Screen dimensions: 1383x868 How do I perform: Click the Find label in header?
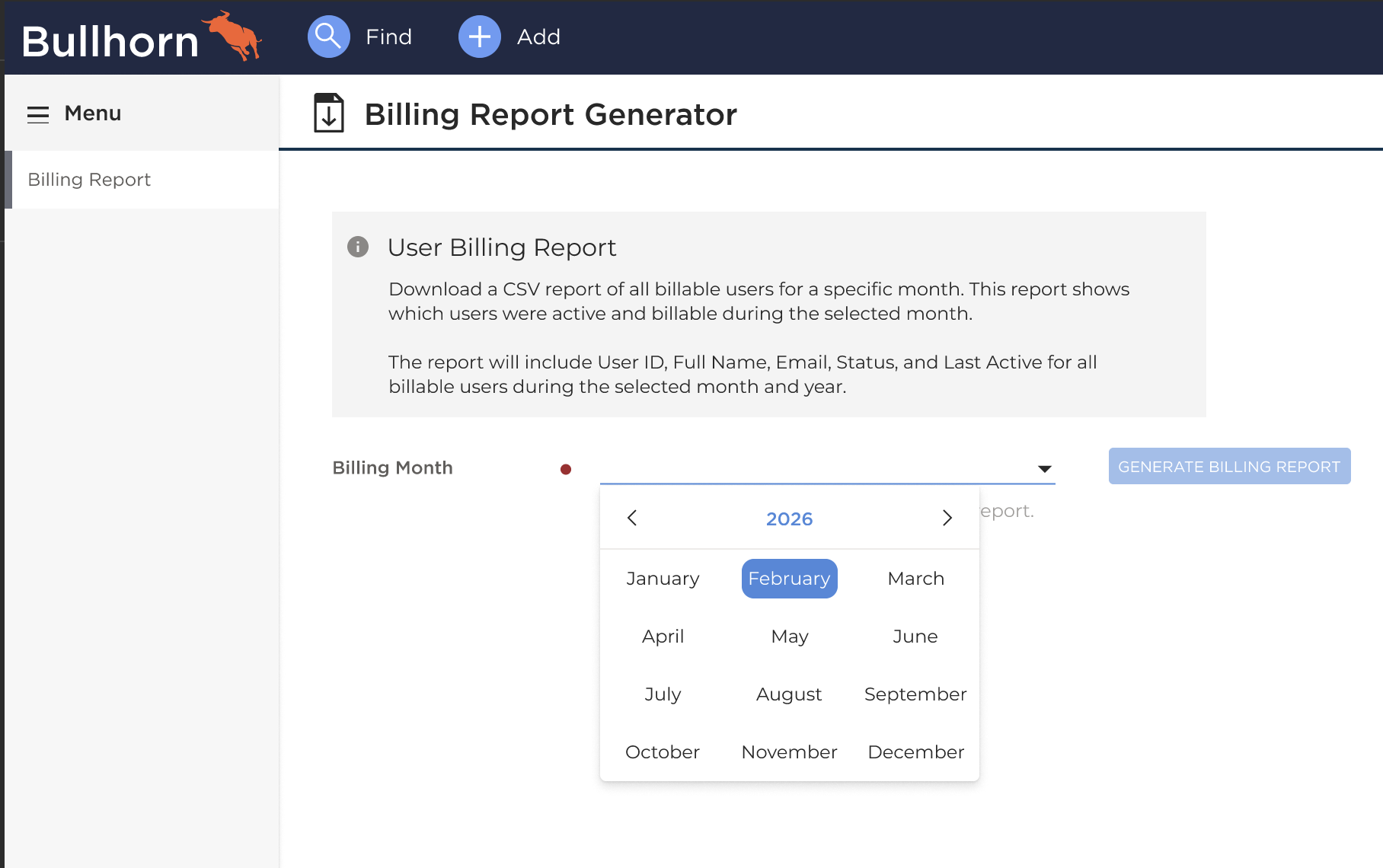(x=388, y=37)
